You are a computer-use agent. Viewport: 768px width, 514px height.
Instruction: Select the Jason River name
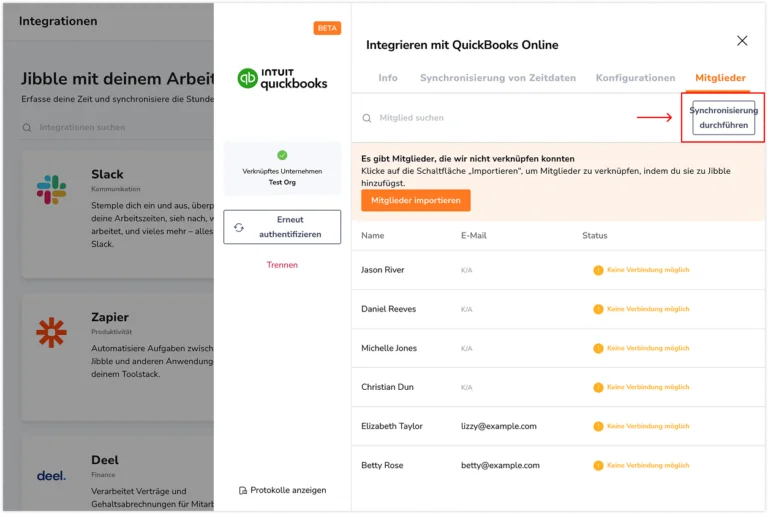coord(383,270)
